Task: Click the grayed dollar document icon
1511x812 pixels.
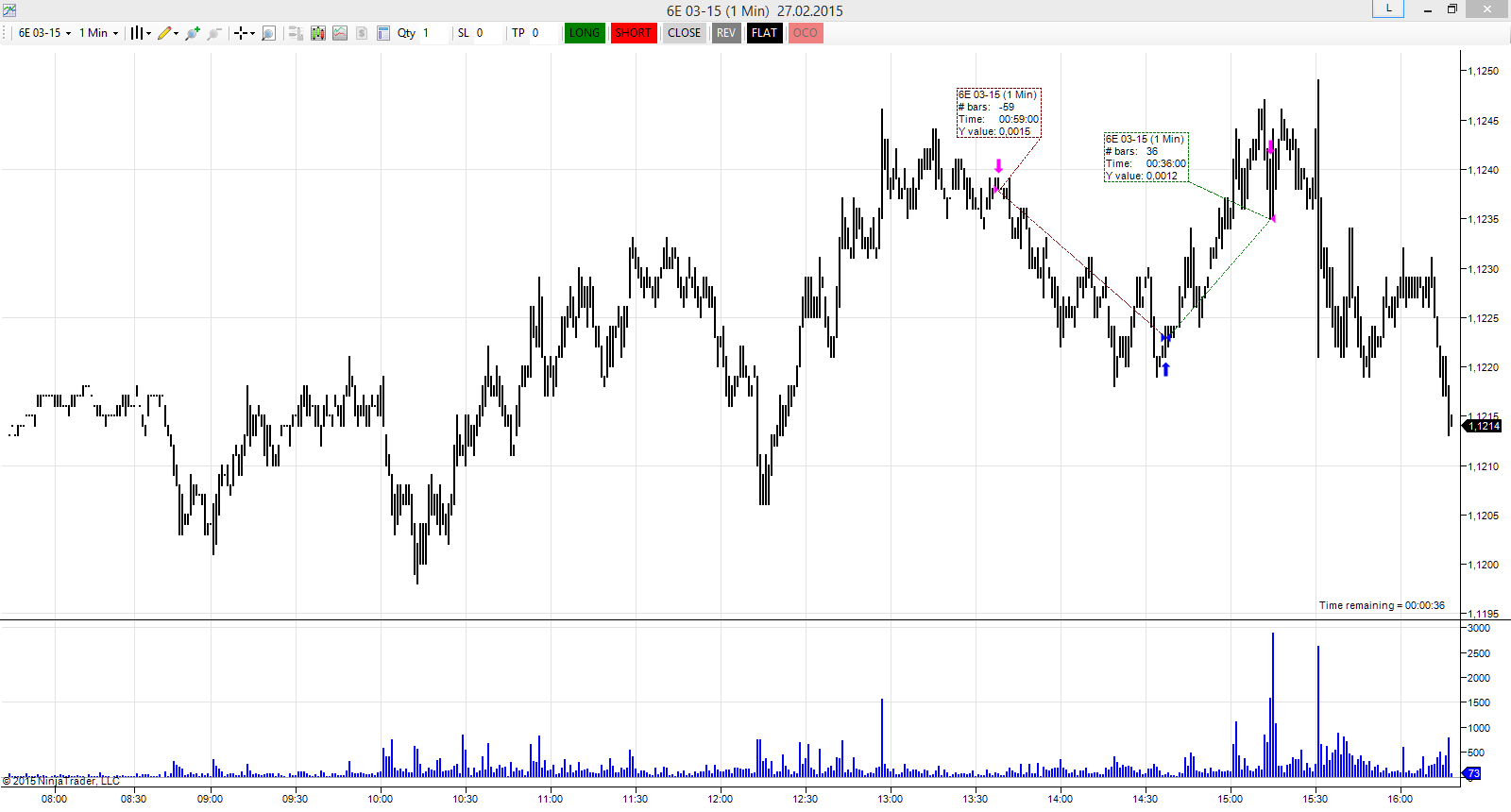Action: [362, 33]
